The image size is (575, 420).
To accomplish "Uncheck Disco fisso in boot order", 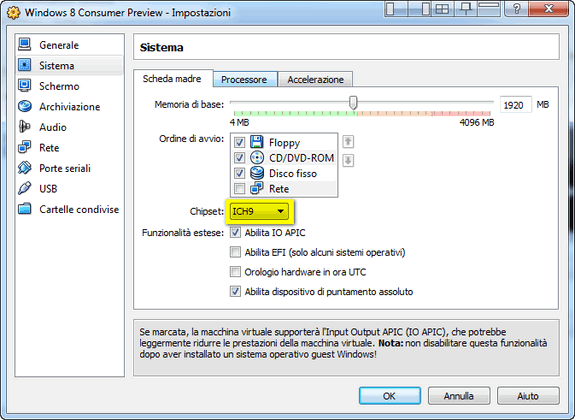I will point(239,173).
